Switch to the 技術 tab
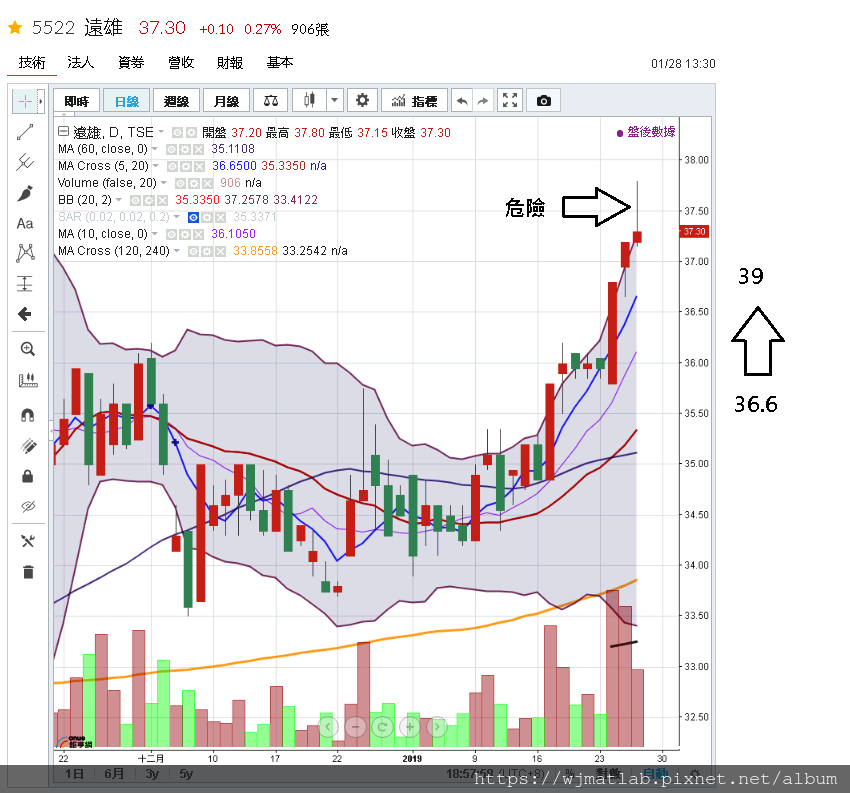 click(32, 63)
